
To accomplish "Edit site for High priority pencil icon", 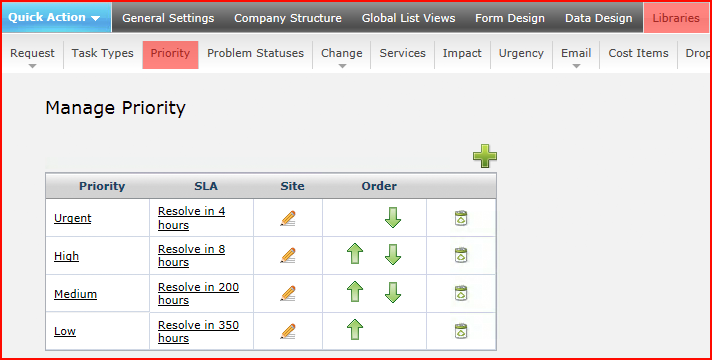I will (x=288, y=256).
